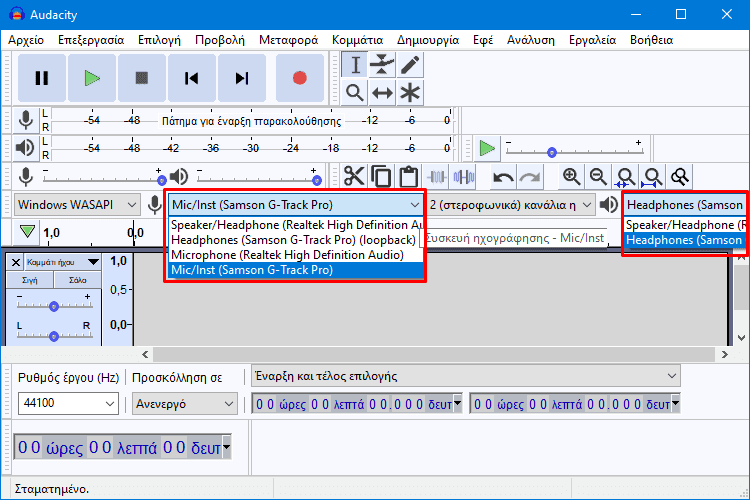Close the audio track with X
This screenshot has width=750, height=500.
pyautogui.click(x=16, y=262)
